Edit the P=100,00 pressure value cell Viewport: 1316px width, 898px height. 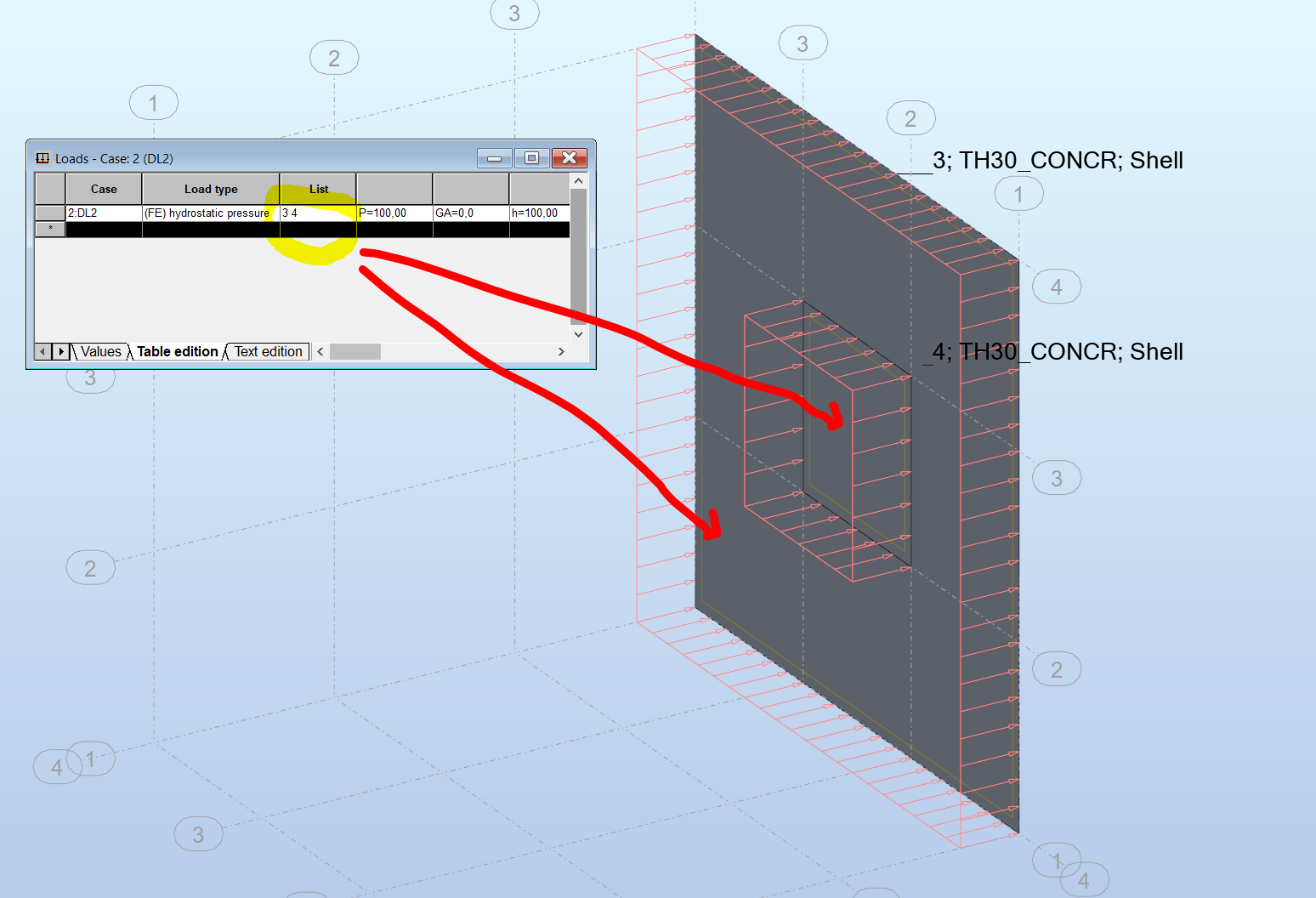coord(394,213)
